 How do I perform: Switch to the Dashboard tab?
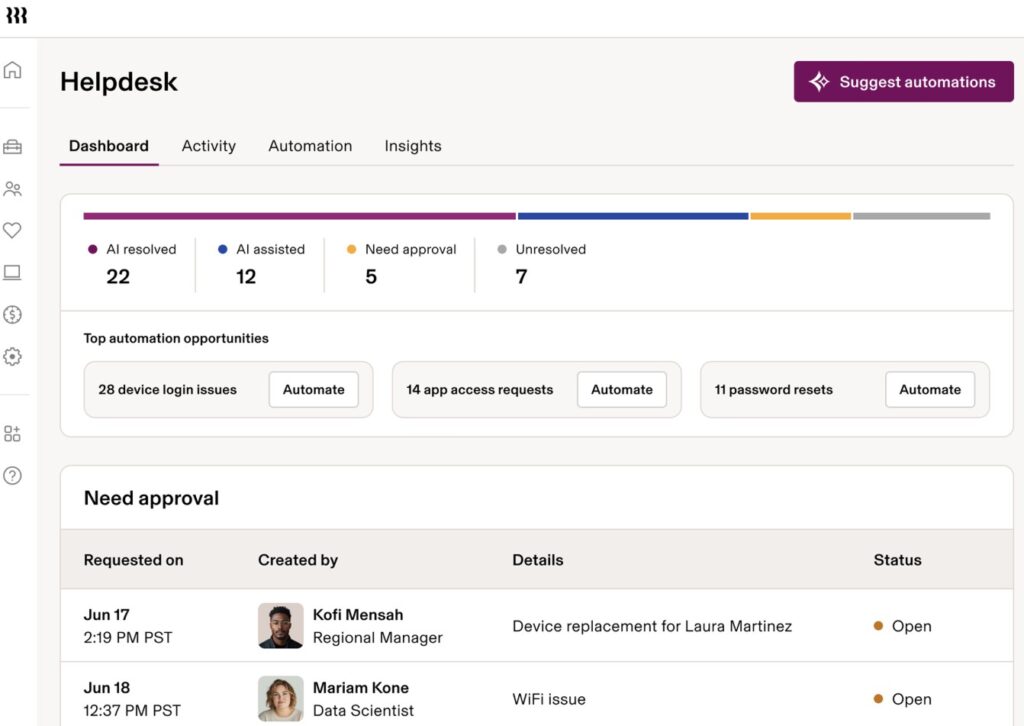[x=108, y=146]
